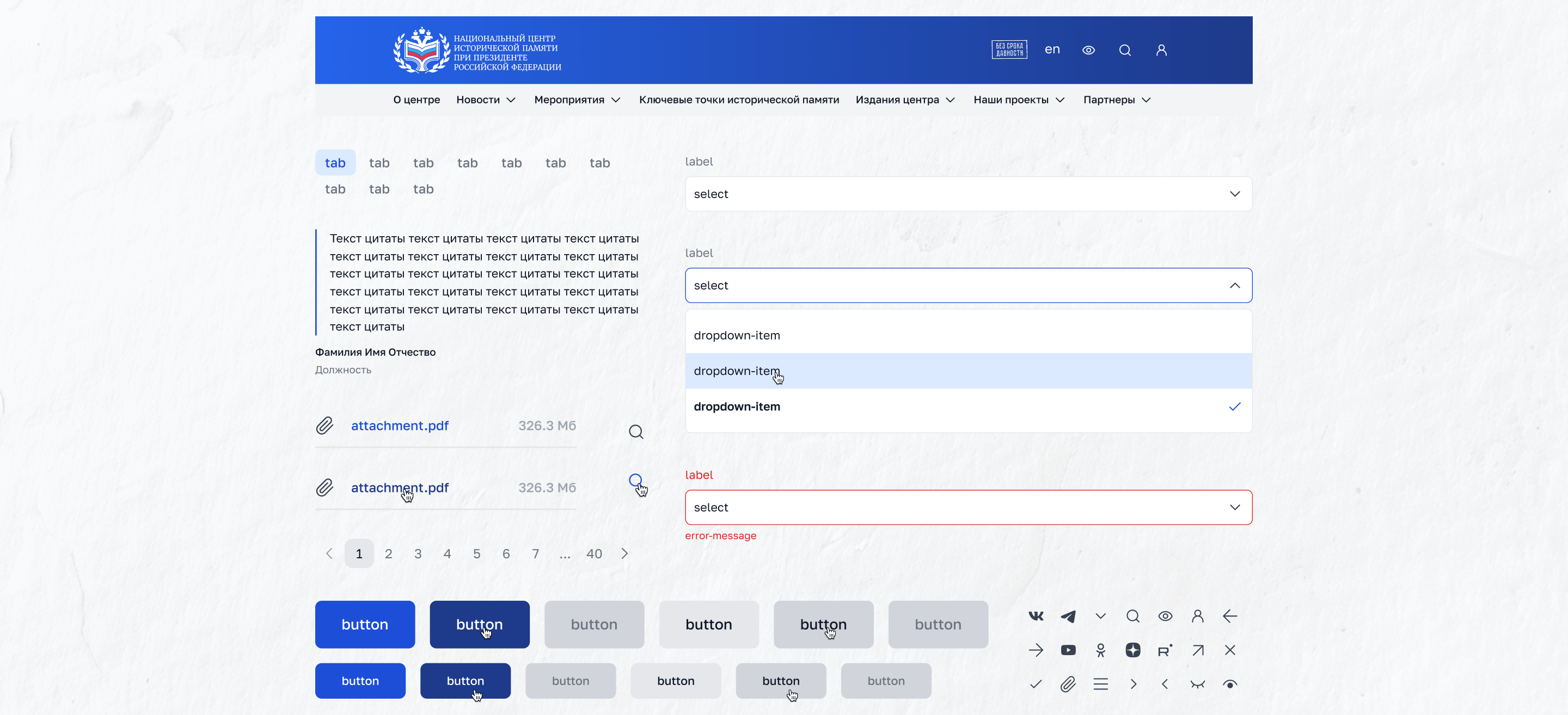Click the Telegram paper plane icon
This screenshot has width=1568, height=715.
(1068, 616)
